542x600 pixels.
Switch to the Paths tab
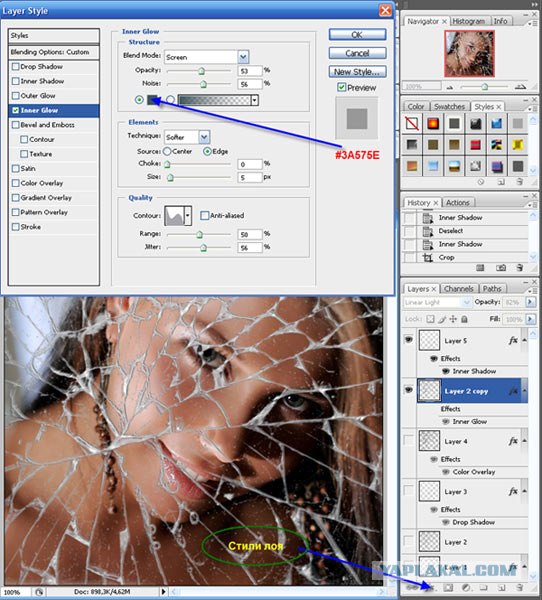coord(492,289)
